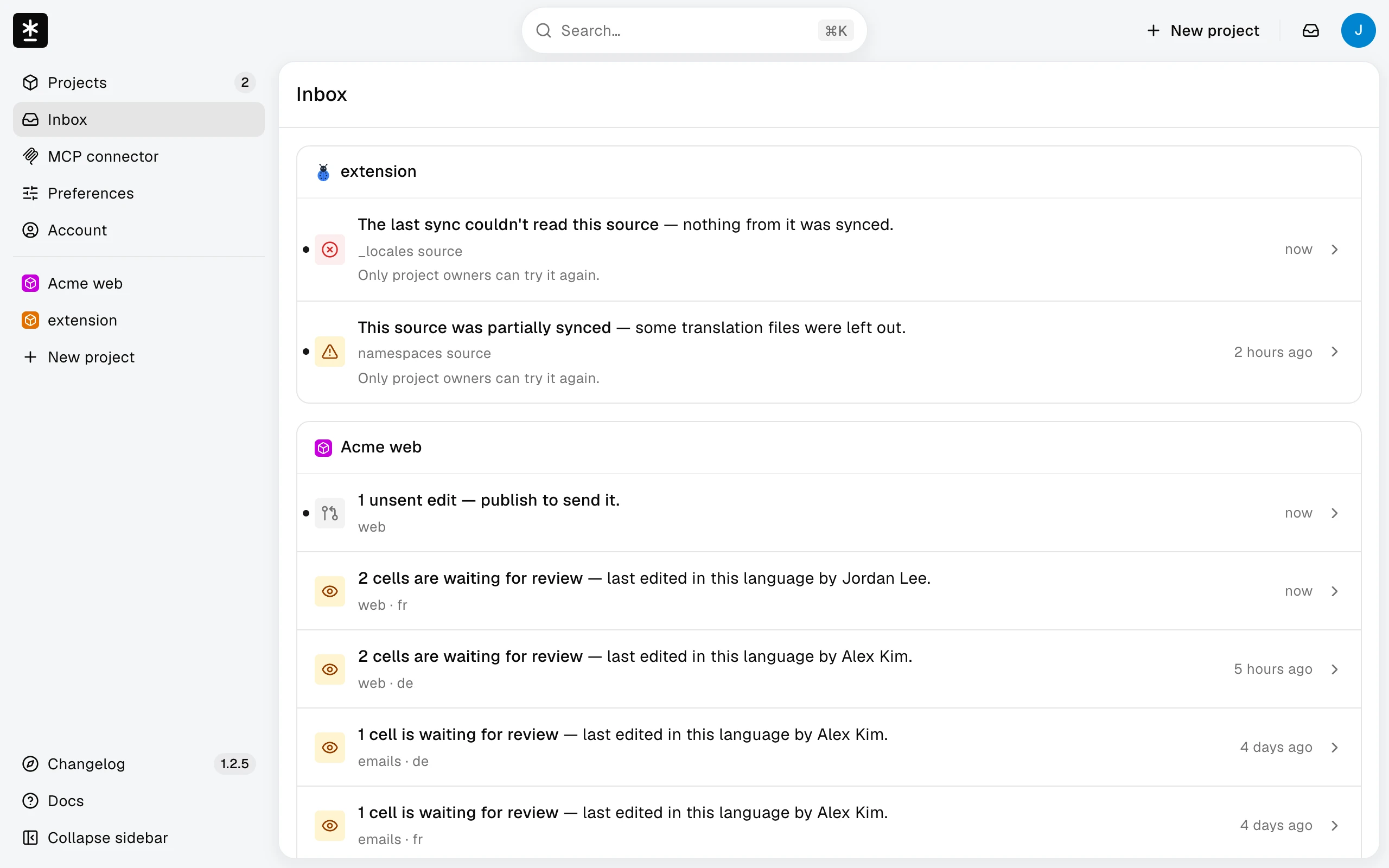Open the inbox tray icon in top bar
Screen dimensions: 1389x868
pos(1310,30)
